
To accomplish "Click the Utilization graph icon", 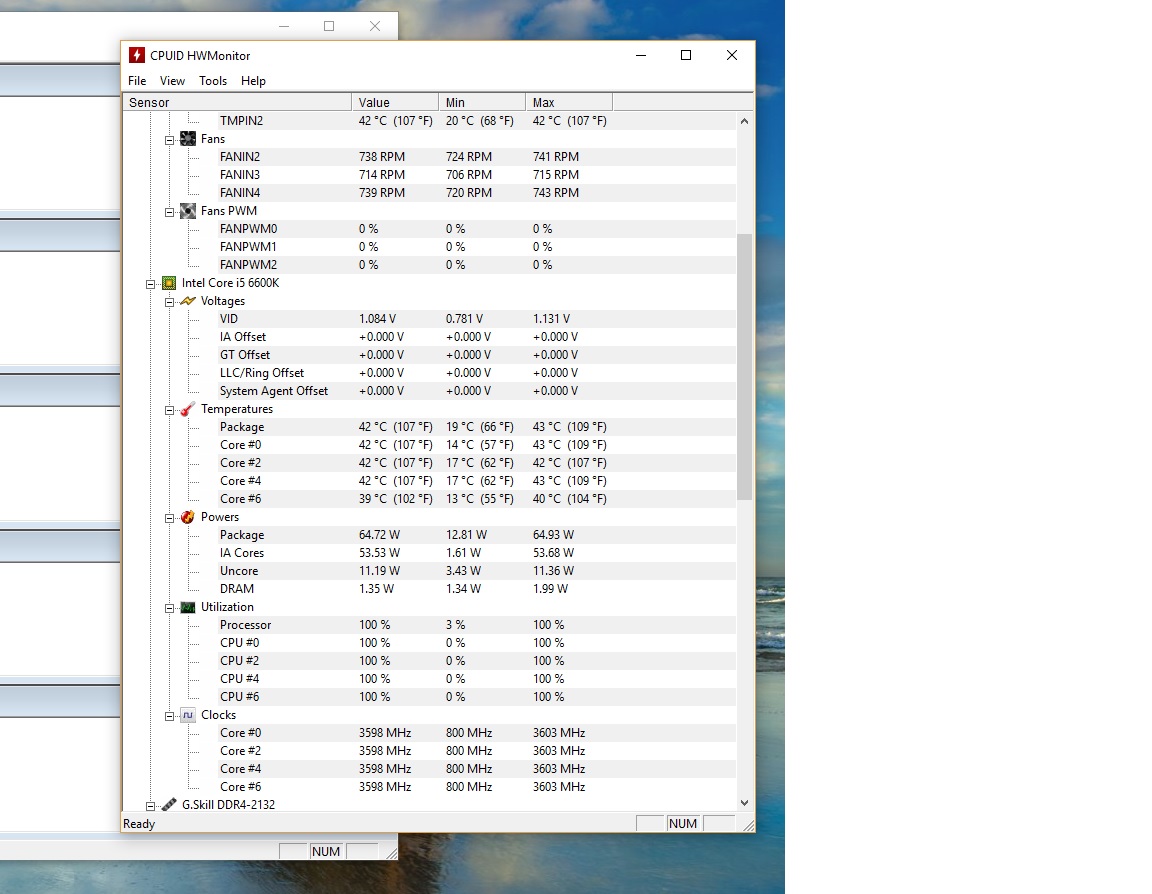I will tap(187, 607).
